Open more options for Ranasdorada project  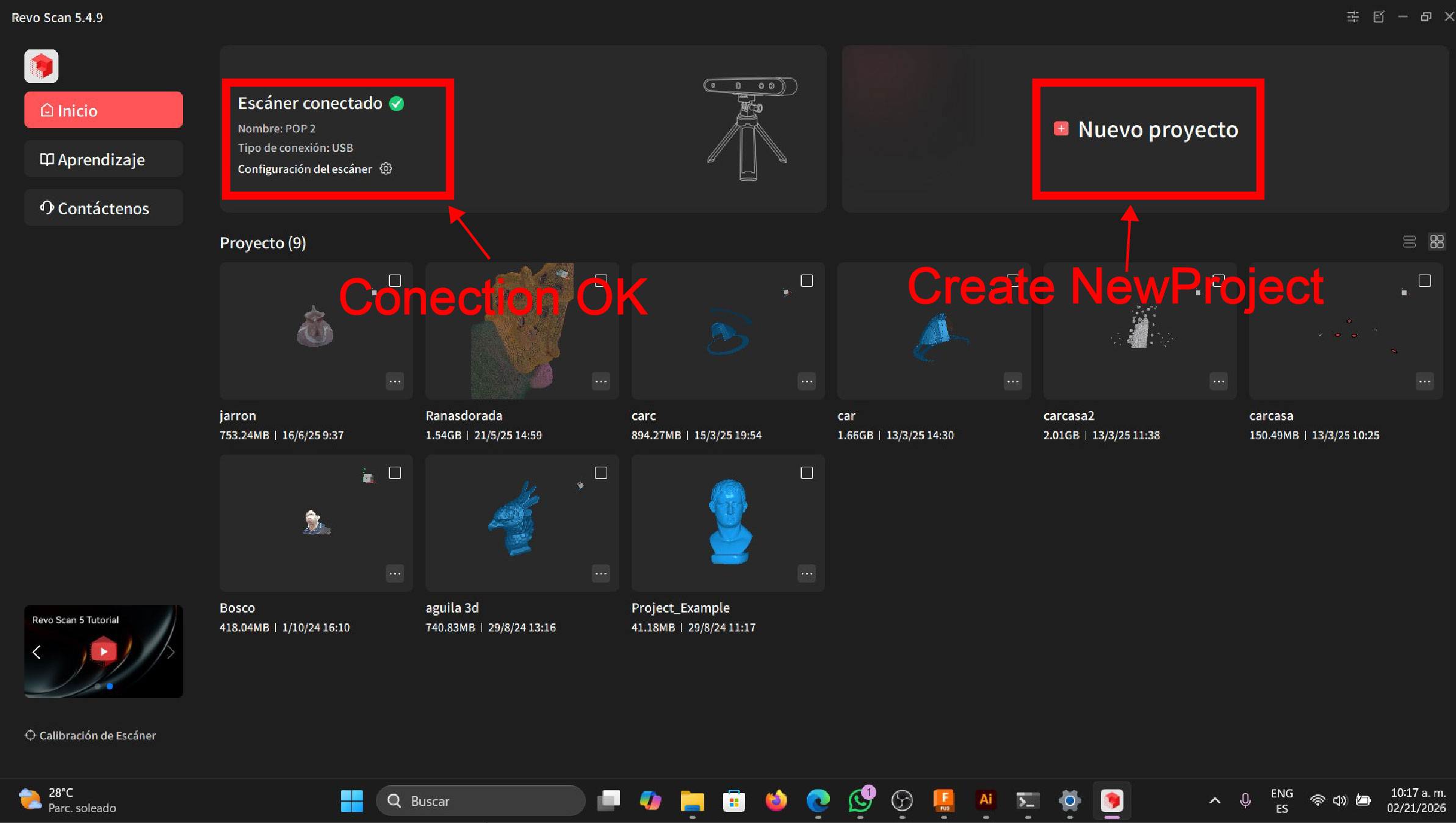click(x=601, y=381)
